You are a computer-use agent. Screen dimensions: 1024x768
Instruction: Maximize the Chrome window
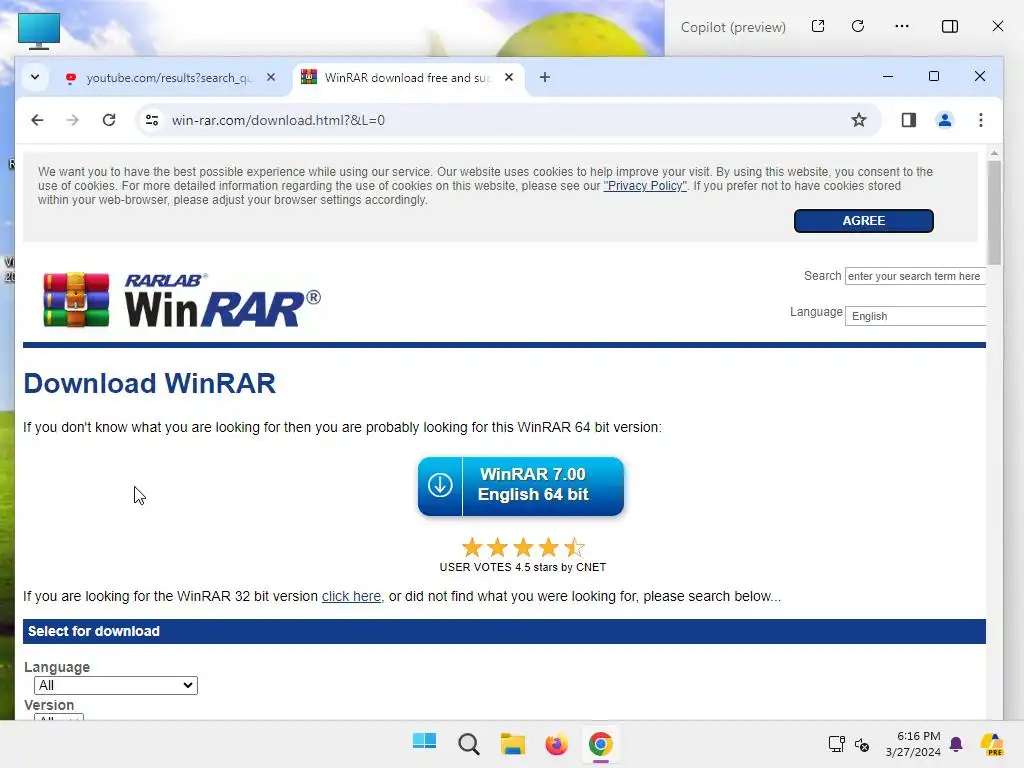[934, 76]
